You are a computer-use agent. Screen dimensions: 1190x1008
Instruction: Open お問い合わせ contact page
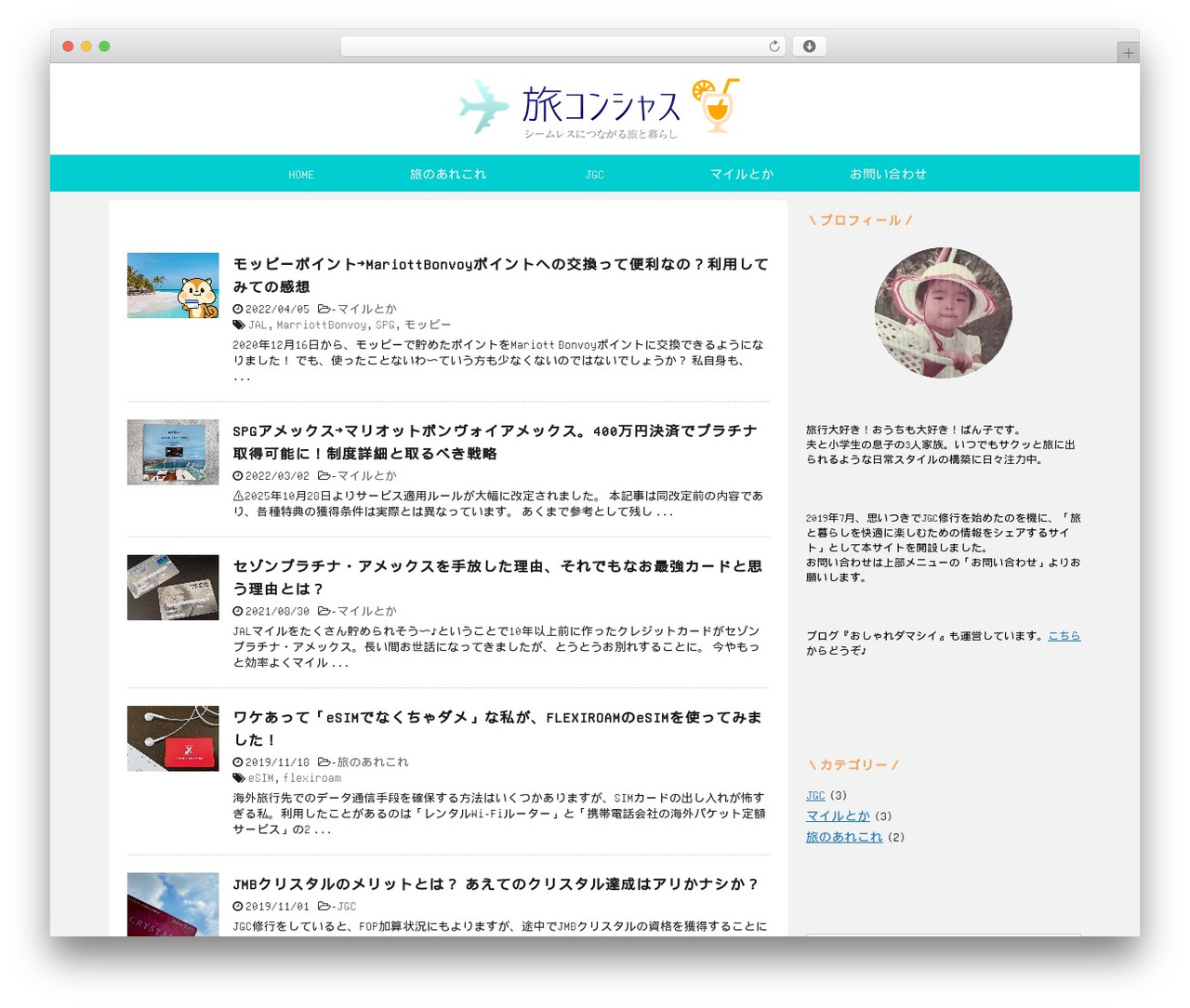click(888, 174)
